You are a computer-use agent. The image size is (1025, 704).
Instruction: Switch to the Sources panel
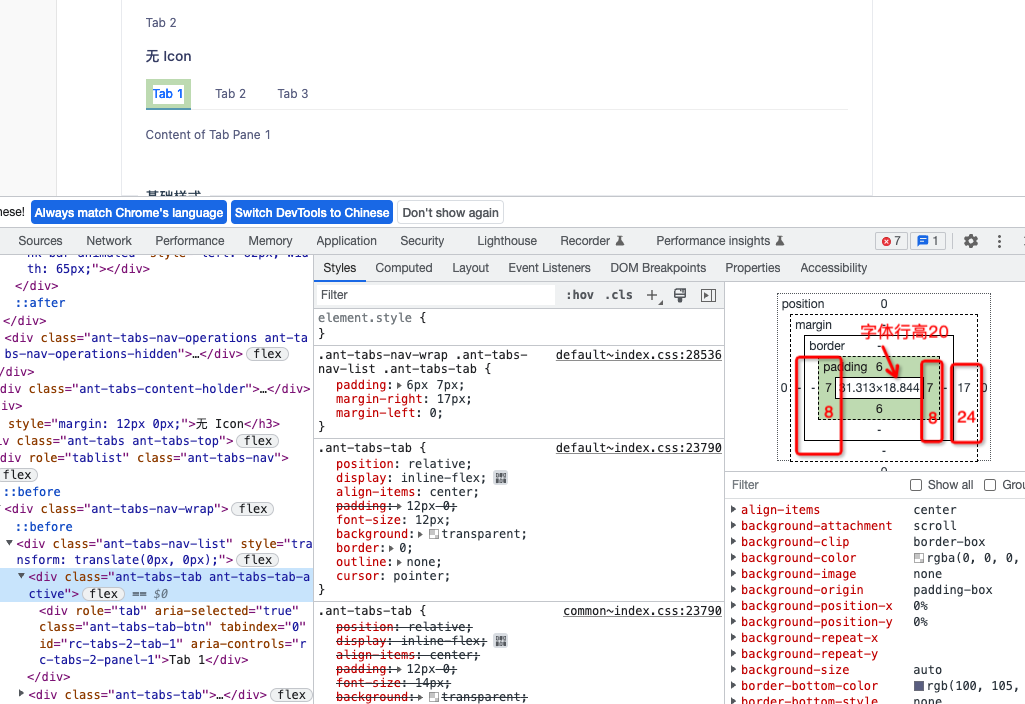click(41, 241)
